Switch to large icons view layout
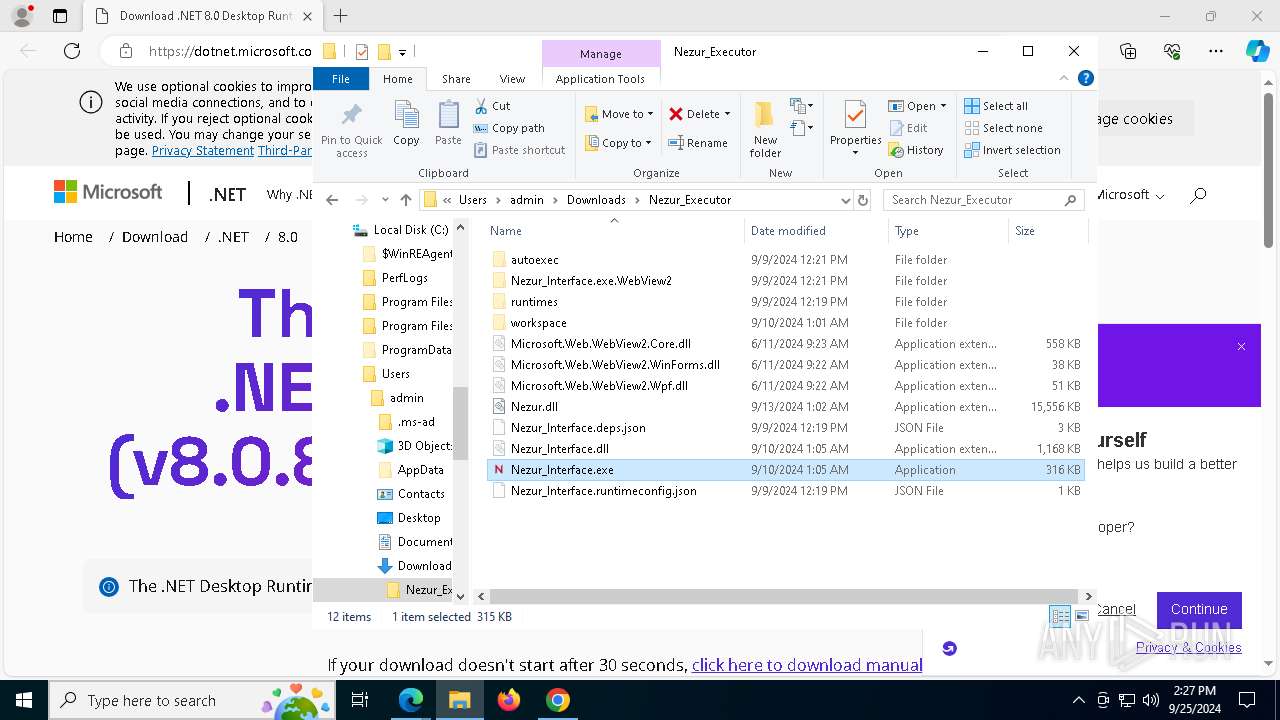 [x=1081, y=616]
